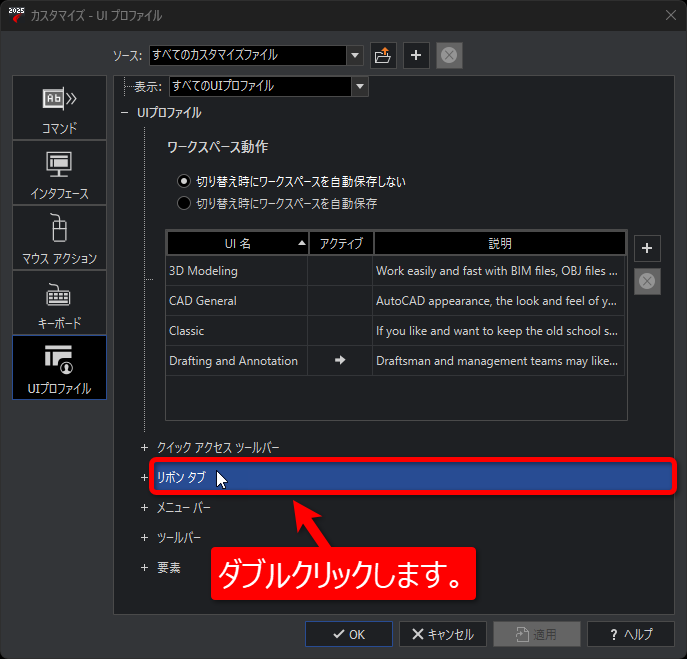Select Drafting and Annotation profile name
687x659 pixels.
coord(234,361)
